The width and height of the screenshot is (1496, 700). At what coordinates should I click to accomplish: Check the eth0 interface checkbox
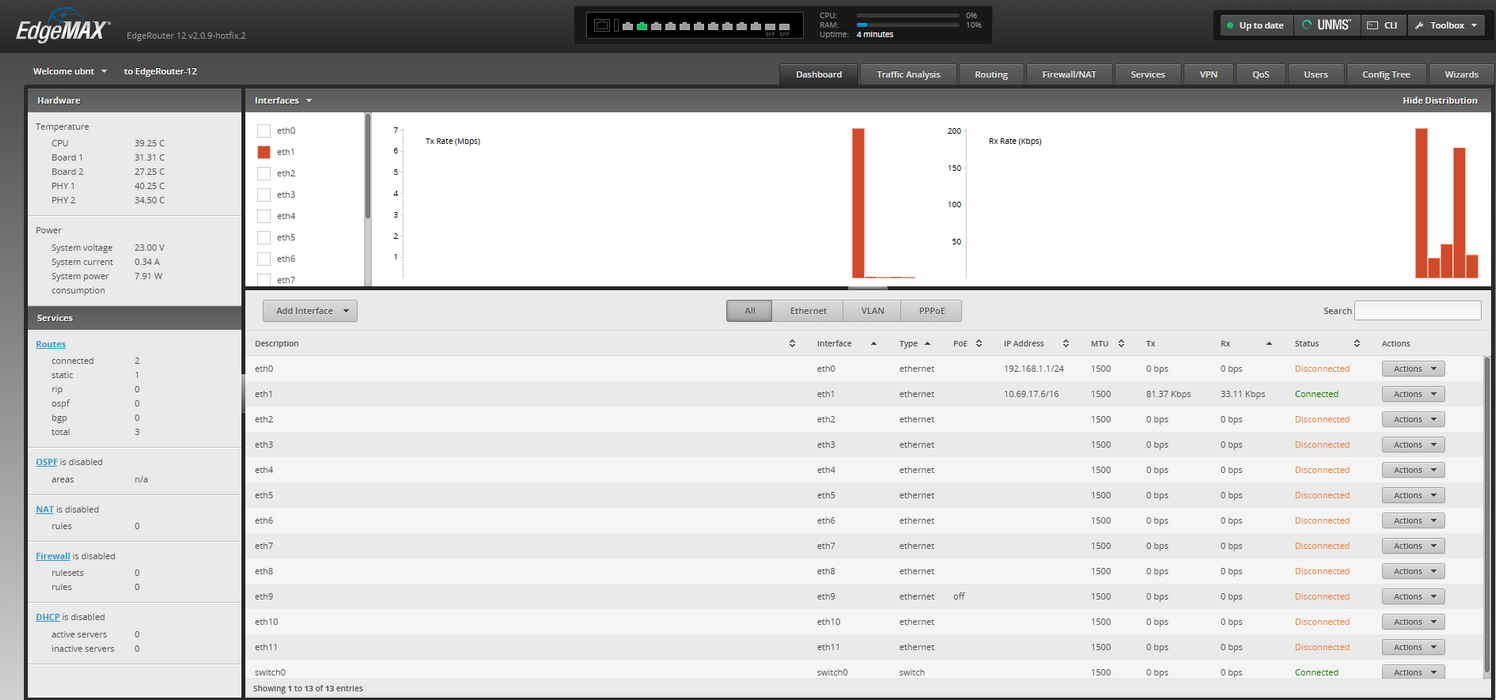click(x=264, y=131)
